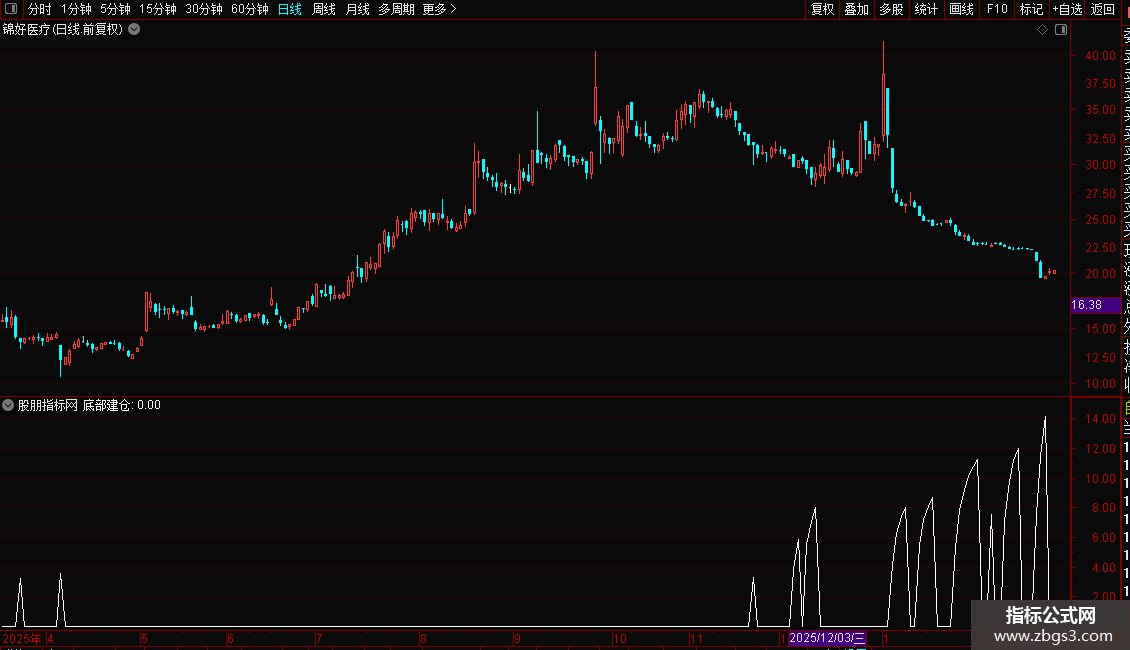Open the 统计 statistics tool
Screen dimensions: 1130x650
click(926, 9)
